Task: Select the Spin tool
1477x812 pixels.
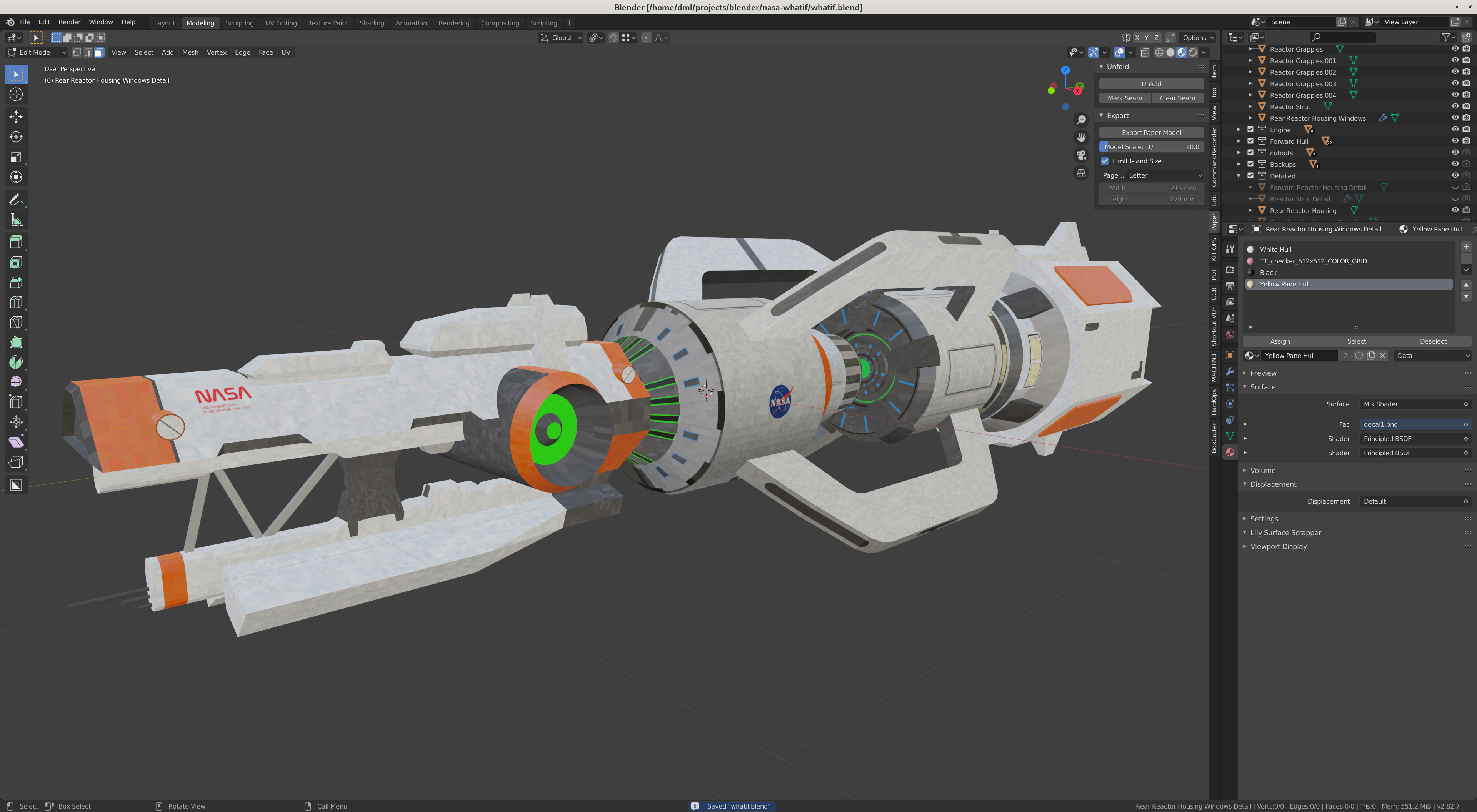Action: 16,362
